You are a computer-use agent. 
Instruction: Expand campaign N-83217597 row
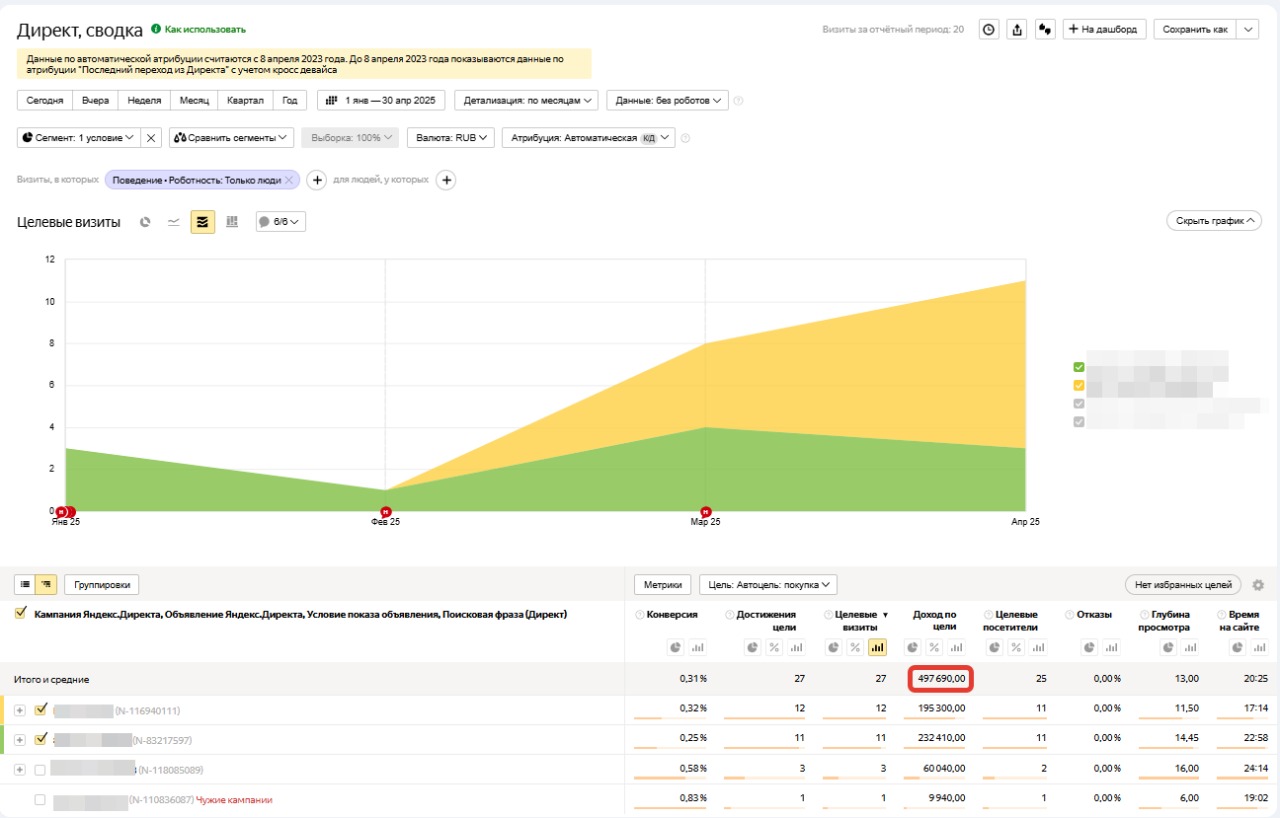[19, 740]
